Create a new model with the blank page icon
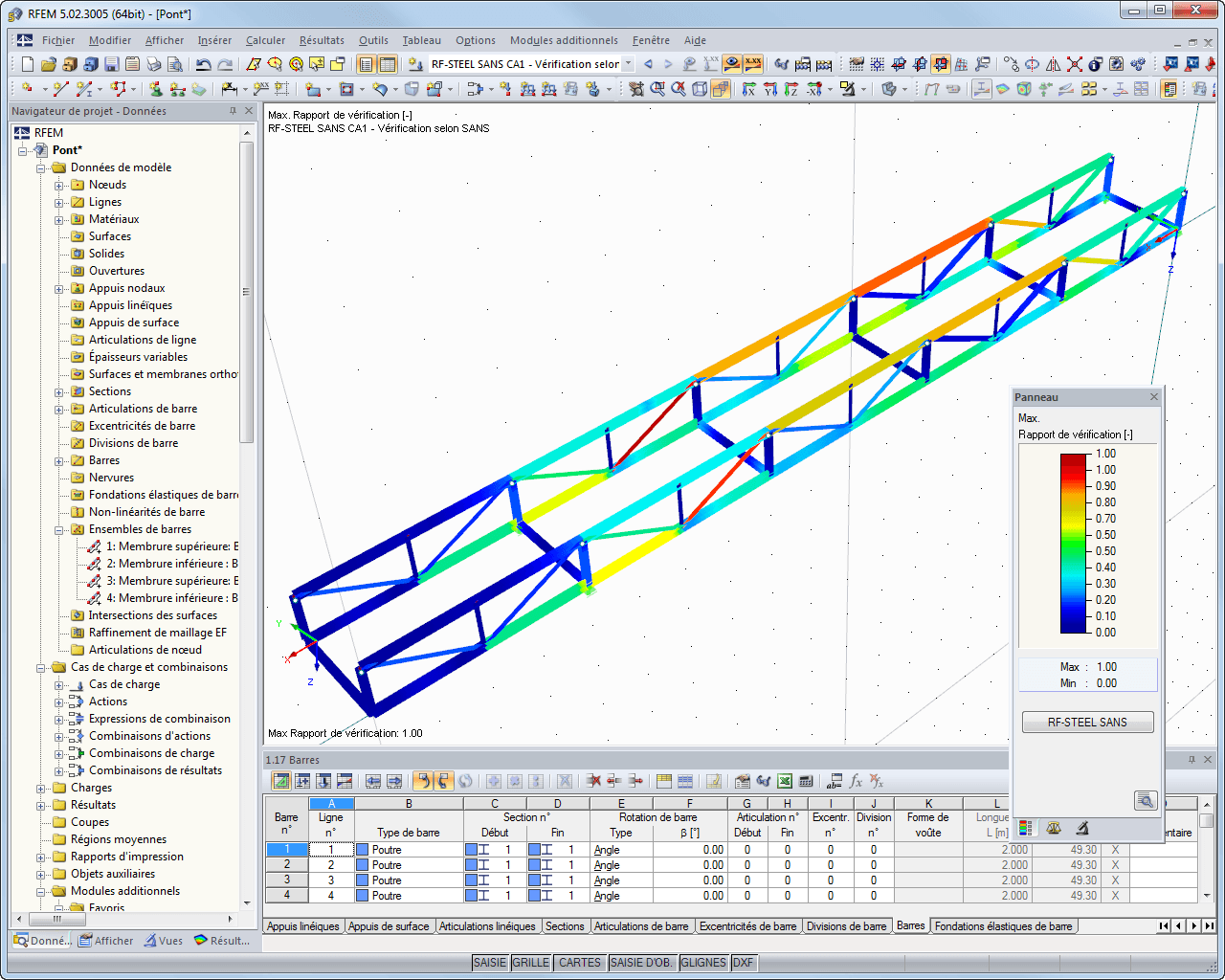This screenshot has width=1225, height=980. point(27,64)
